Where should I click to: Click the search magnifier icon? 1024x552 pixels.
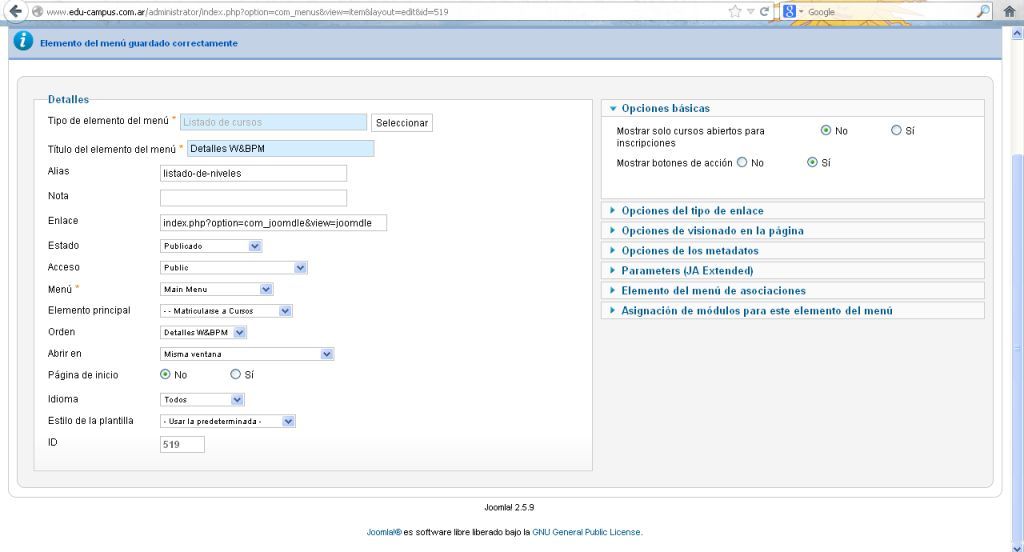click(983, 11)
